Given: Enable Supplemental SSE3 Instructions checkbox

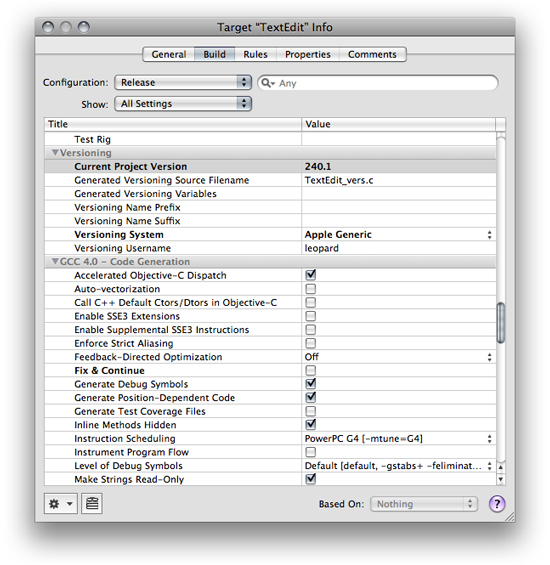Looking at the screenshot, I should [310, 330].
